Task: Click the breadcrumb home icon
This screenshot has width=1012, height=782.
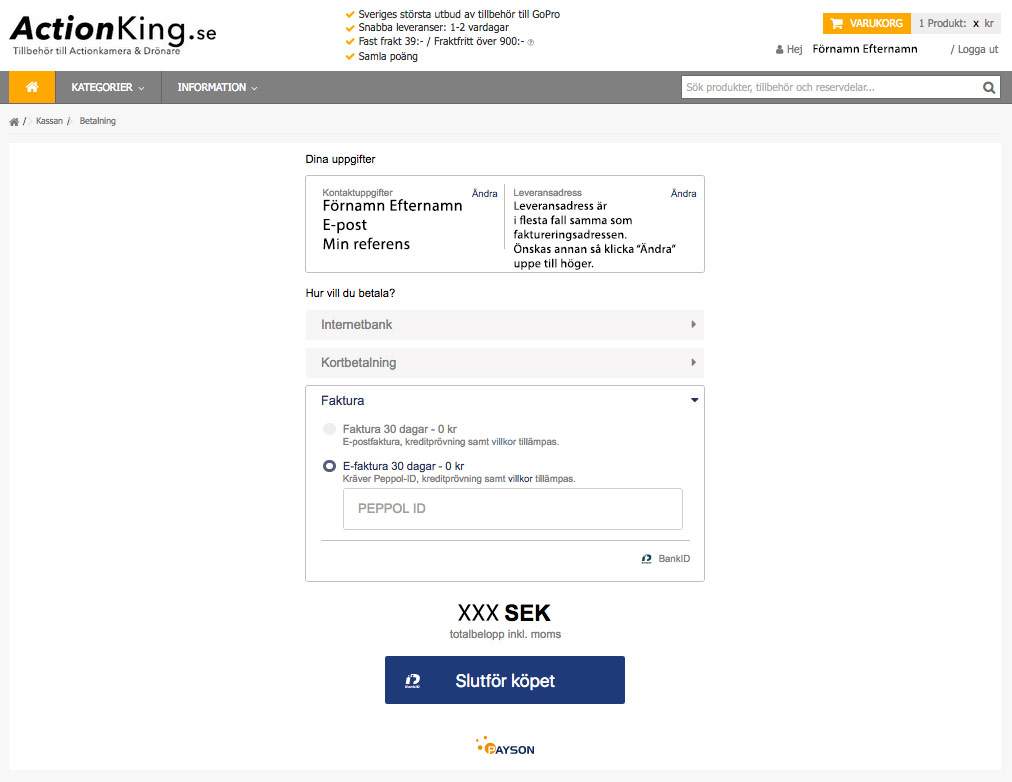Action: click(x=14, y=121)
